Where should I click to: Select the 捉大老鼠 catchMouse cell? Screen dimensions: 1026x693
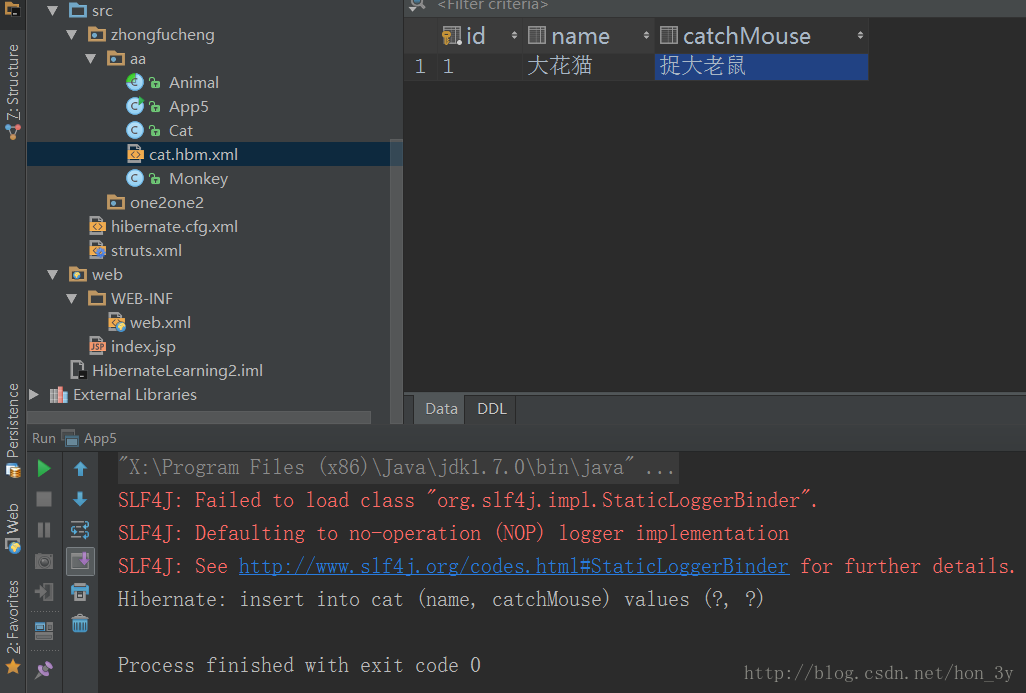(x=761, y=66)
